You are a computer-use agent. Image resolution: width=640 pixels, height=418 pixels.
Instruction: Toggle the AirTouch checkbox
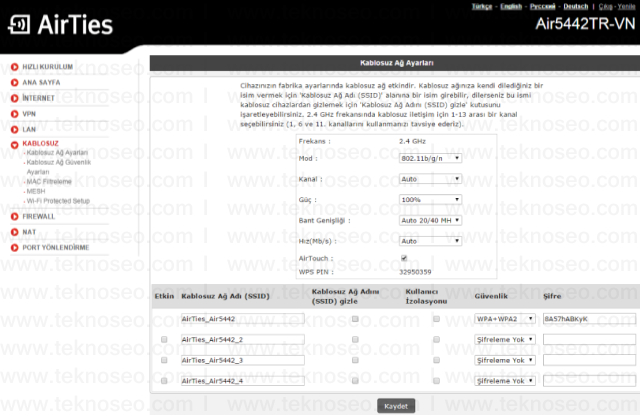pos(404,258)
